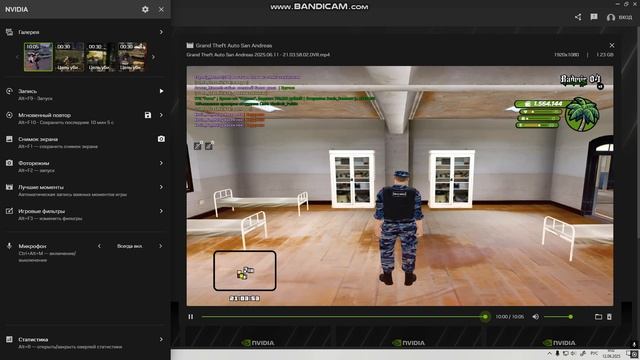
Task: Click the Лучшие моменты highlights icon
Action: tap(9, 187)
